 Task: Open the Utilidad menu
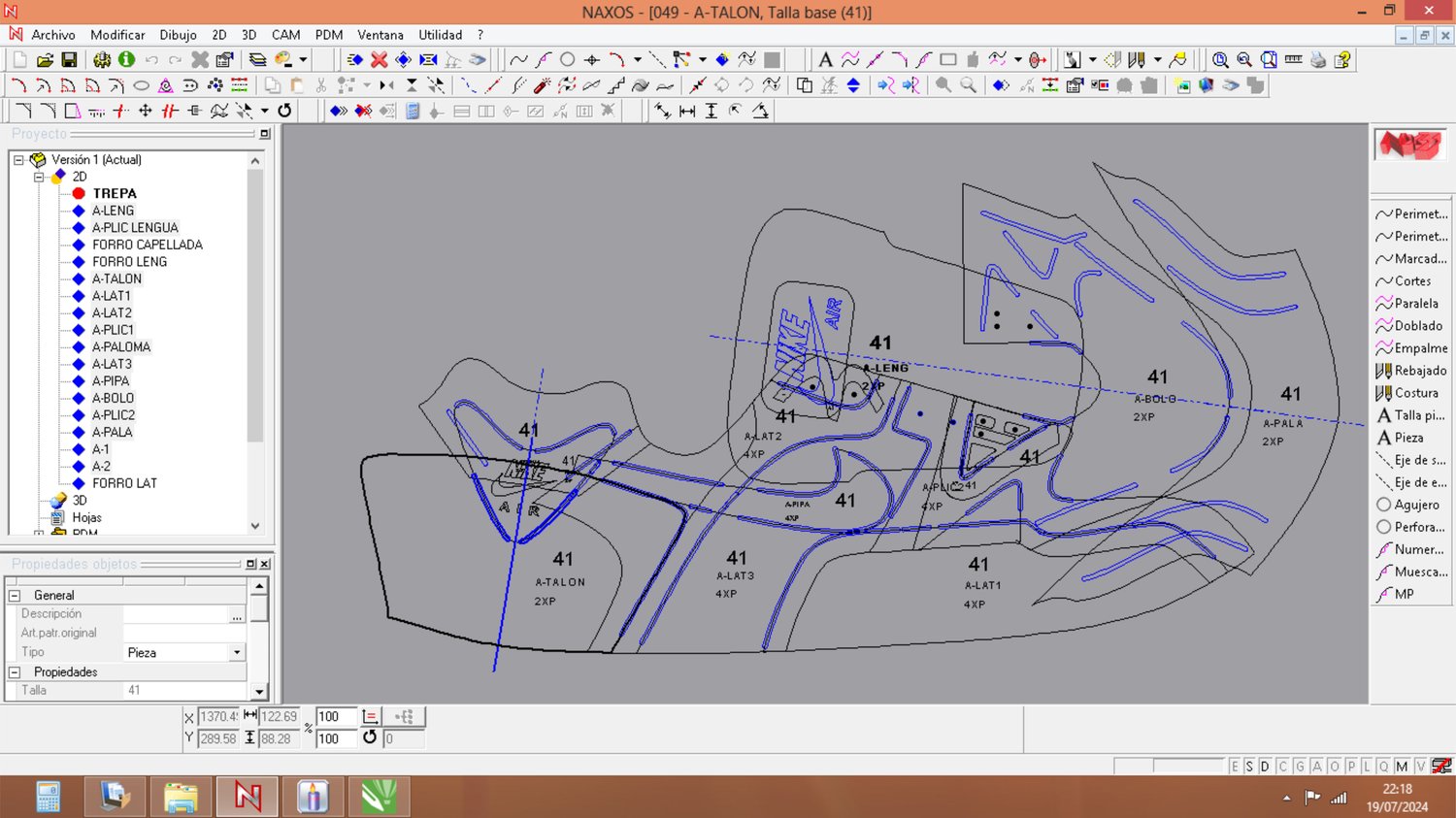441,35
